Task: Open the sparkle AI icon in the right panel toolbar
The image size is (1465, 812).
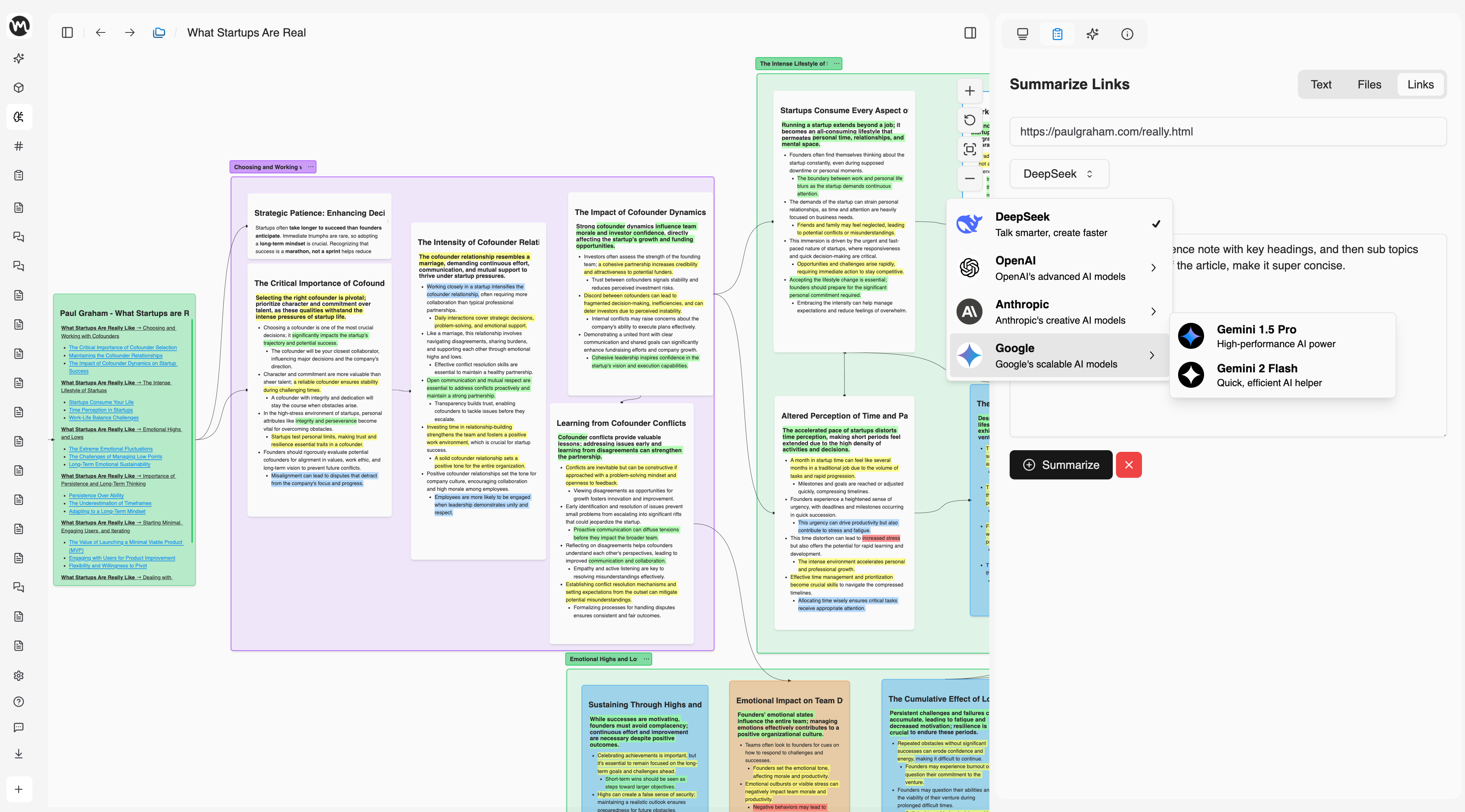Action: click(1092, 34)
